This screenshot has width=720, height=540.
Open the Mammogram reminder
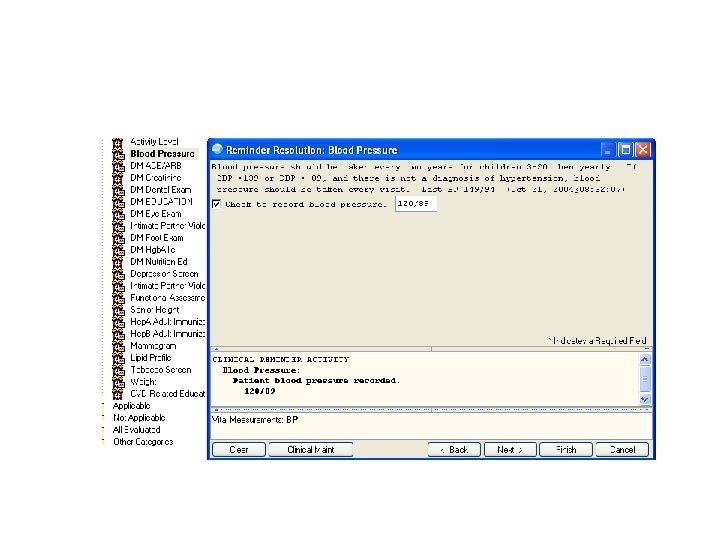click(x=153, y=346)
